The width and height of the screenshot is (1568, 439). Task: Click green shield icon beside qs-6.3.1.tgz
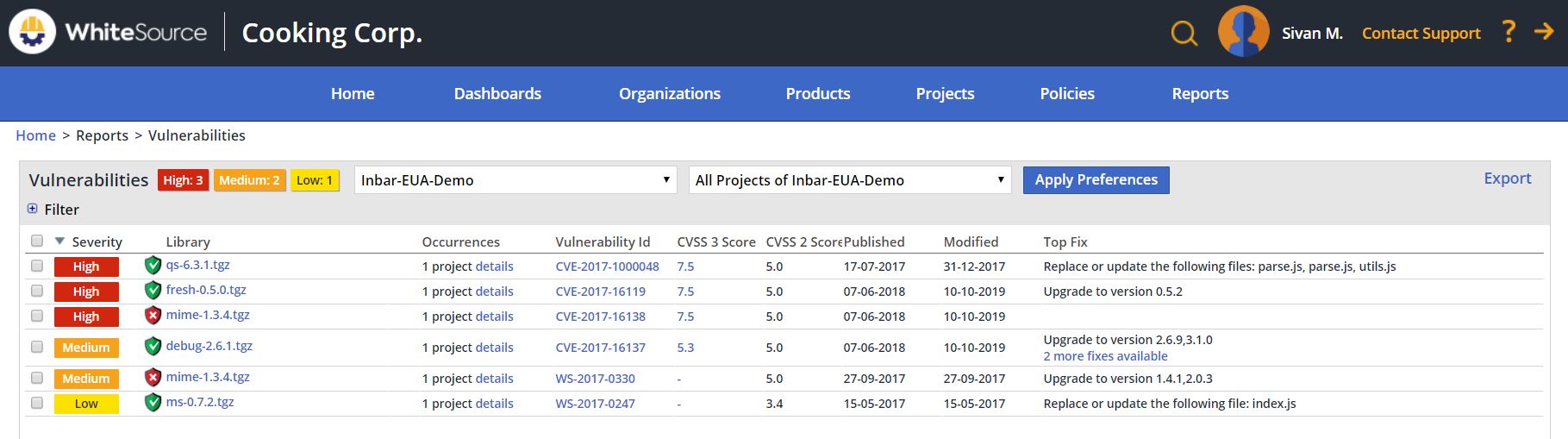point(153,266)
